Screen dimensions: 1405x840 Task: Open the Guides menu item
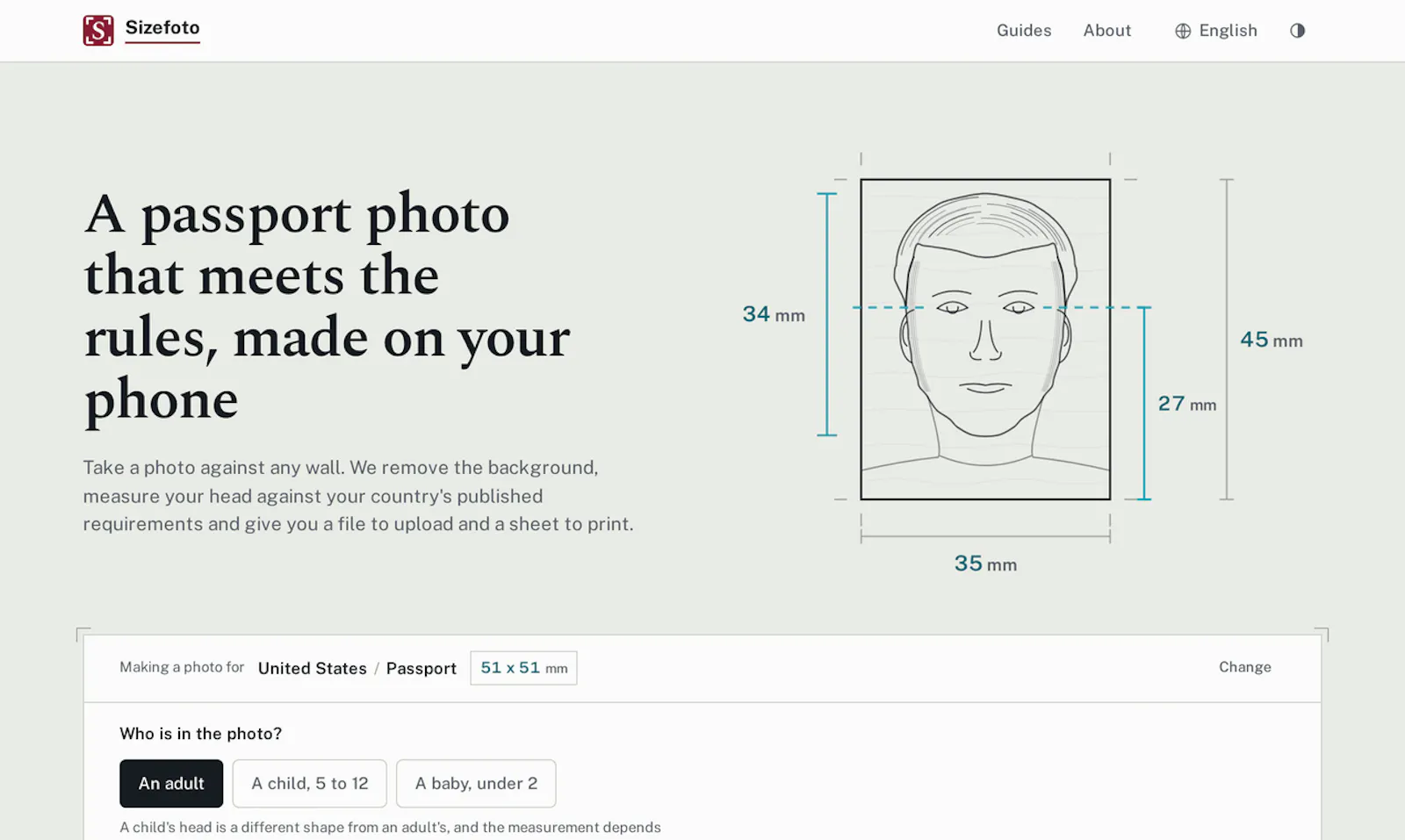coord(1024,31)
